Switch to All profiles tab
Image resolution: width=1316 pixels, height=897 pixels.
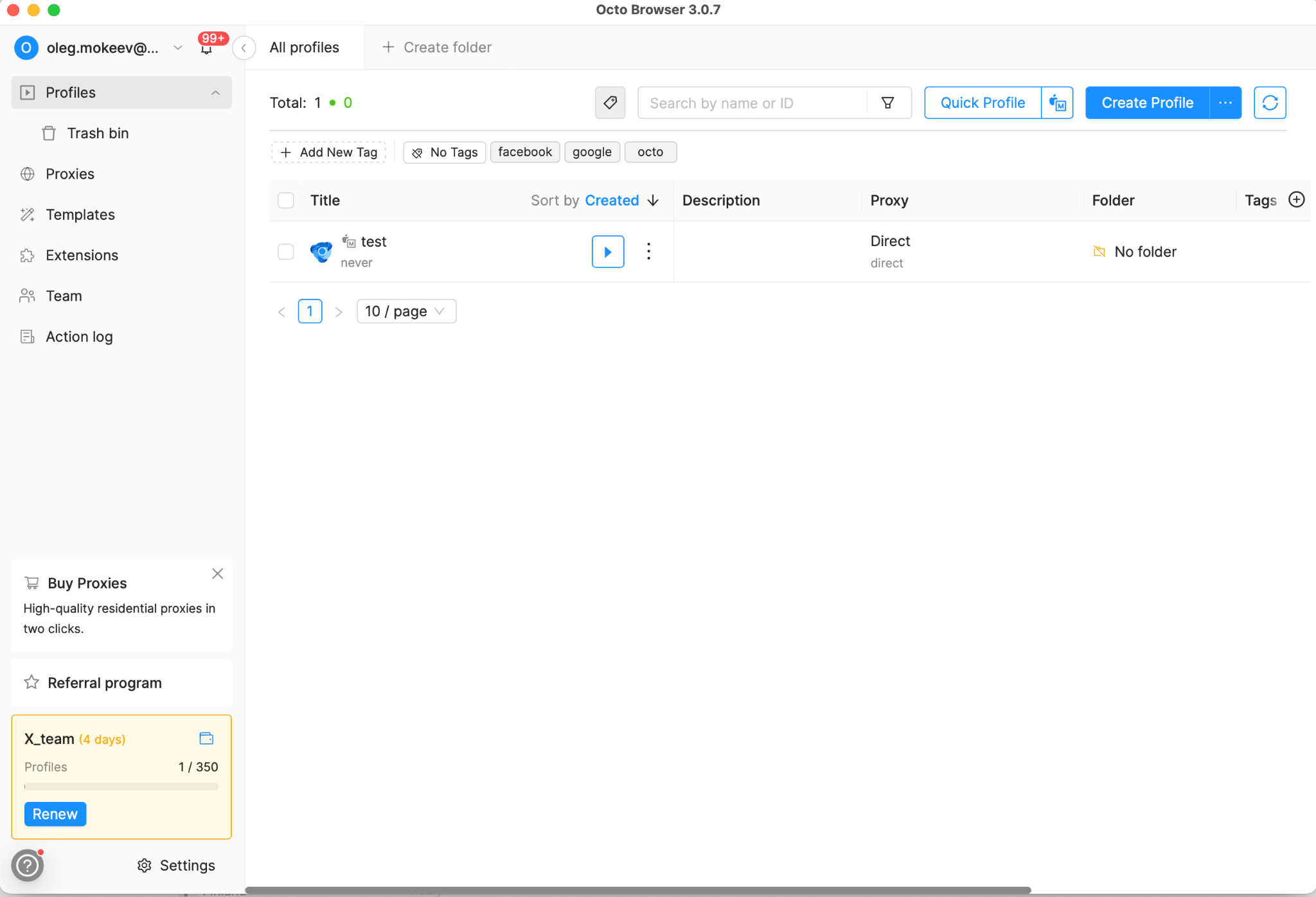(x=305, y=48)
